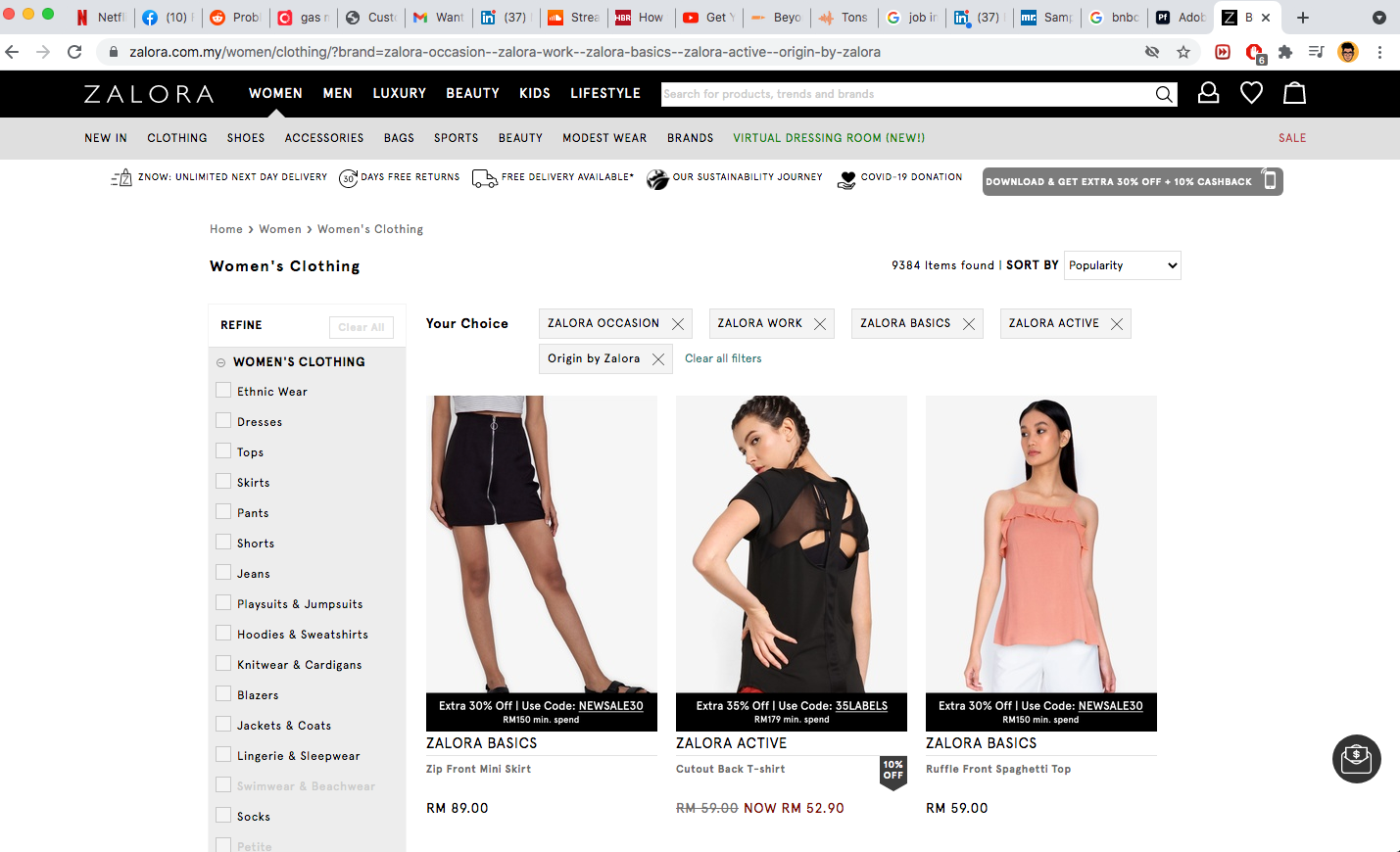Check the Dresses checkbox
Screen dimensions: 1400x852
(x=223, y=420)
